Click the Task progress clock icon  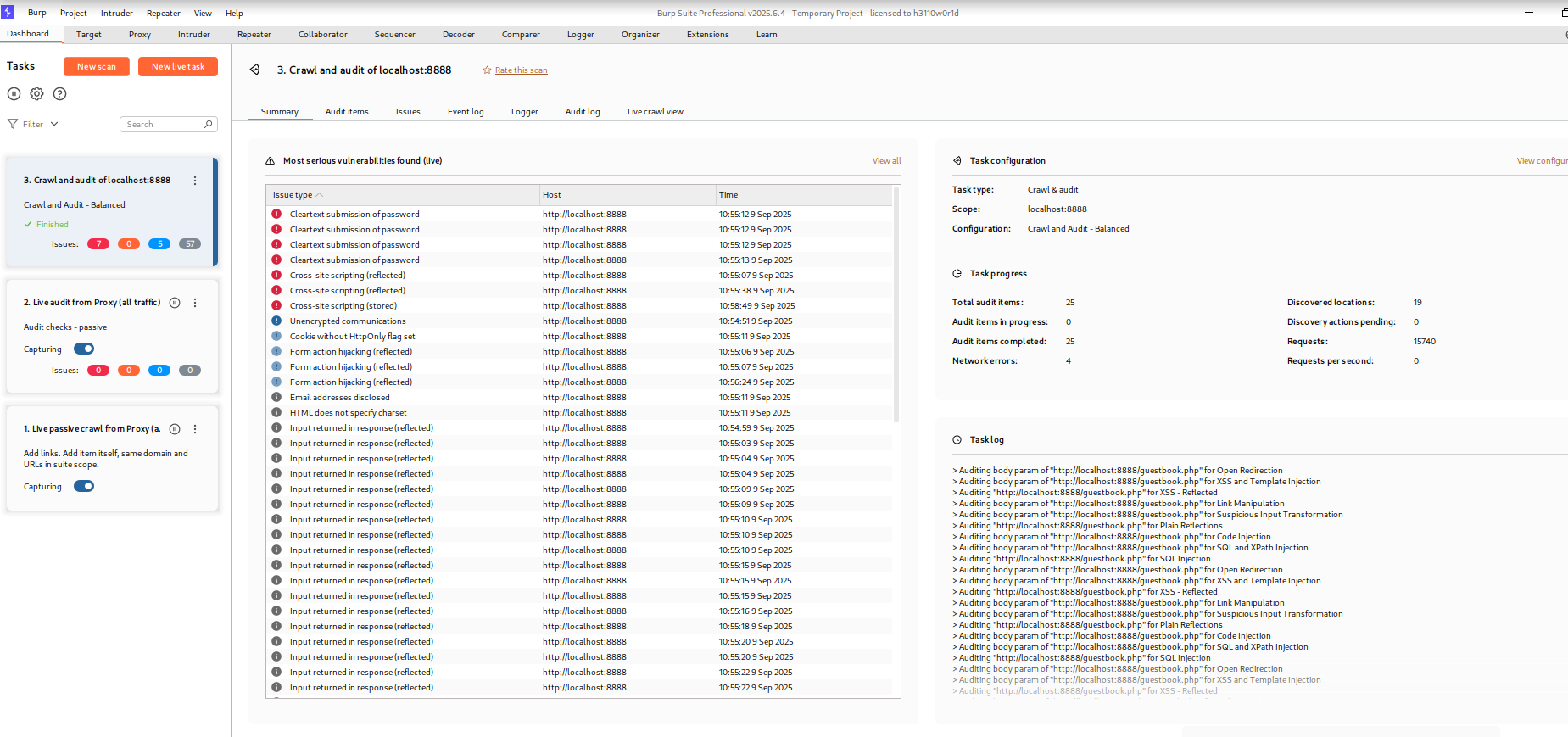(x=957, y=273)
